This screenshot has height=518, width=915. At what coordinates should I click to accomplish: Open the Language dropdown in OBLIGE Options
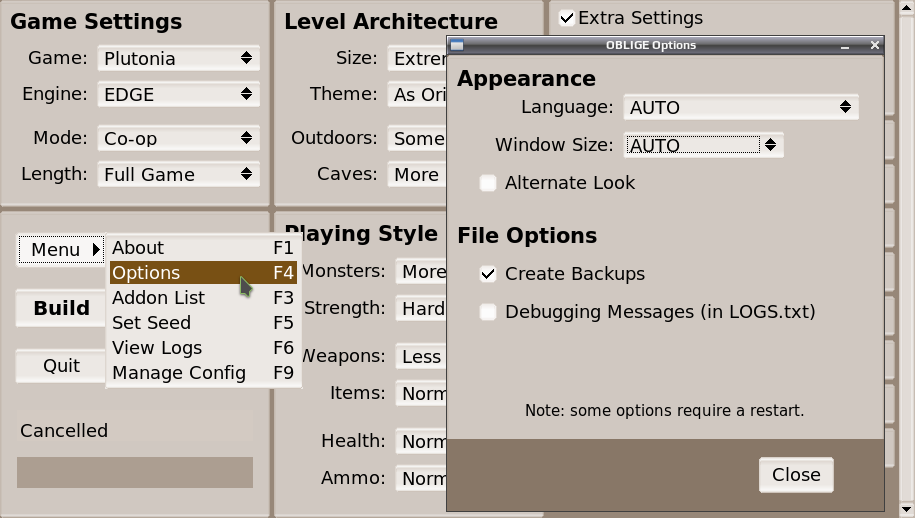(741, 107)
